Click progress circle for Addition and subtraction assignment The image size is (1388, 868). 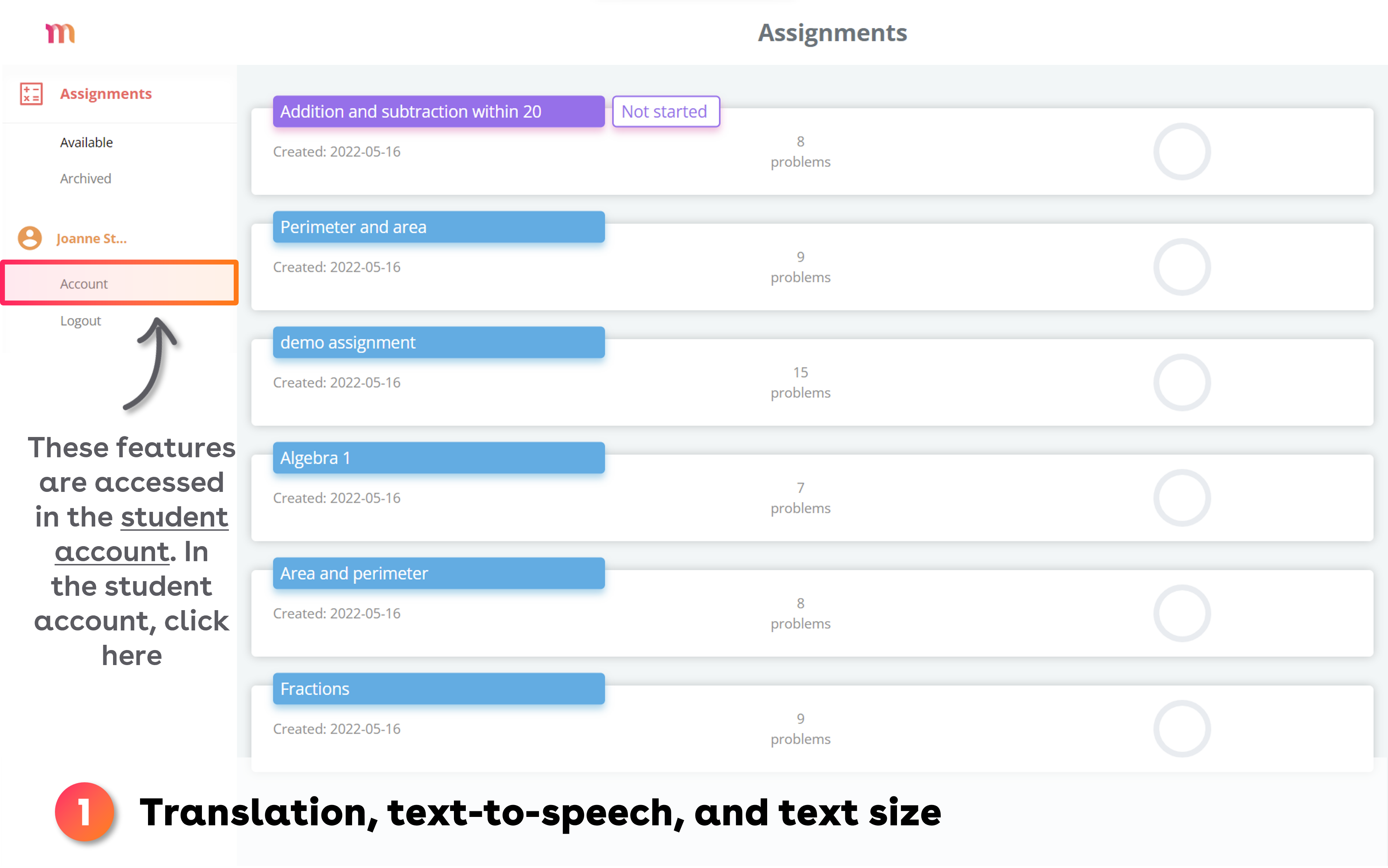coord(1182,151)
